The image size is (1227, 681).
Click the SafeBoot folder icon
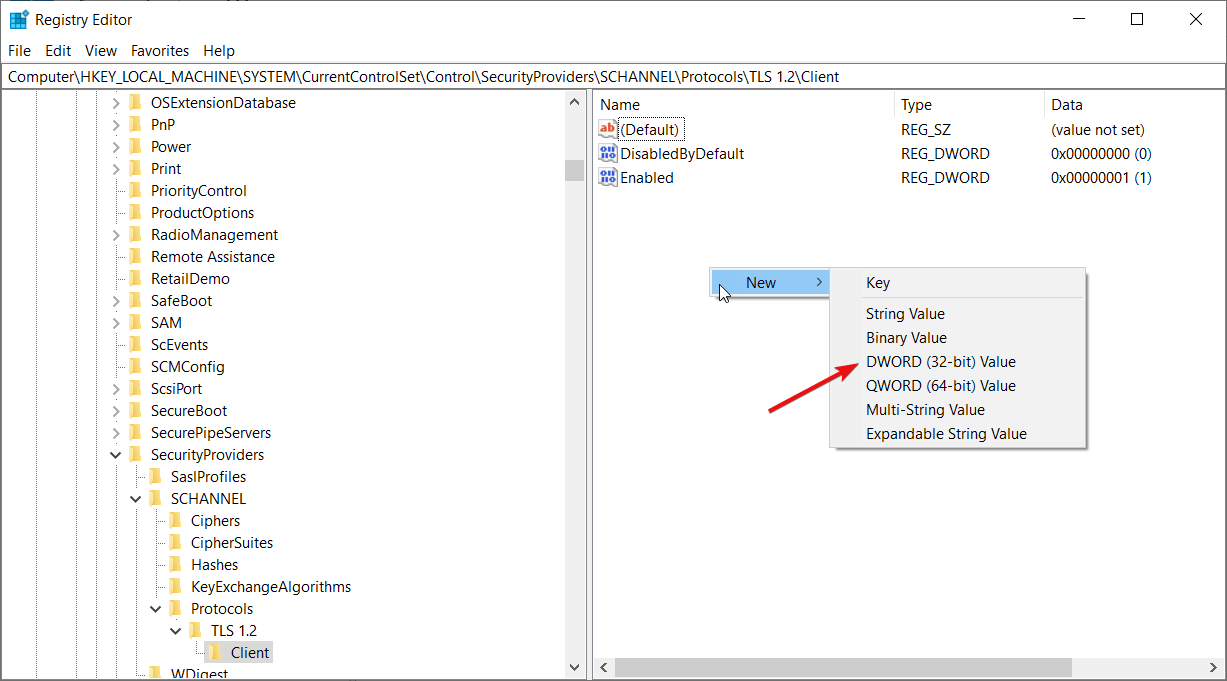(x=136, y=300)
